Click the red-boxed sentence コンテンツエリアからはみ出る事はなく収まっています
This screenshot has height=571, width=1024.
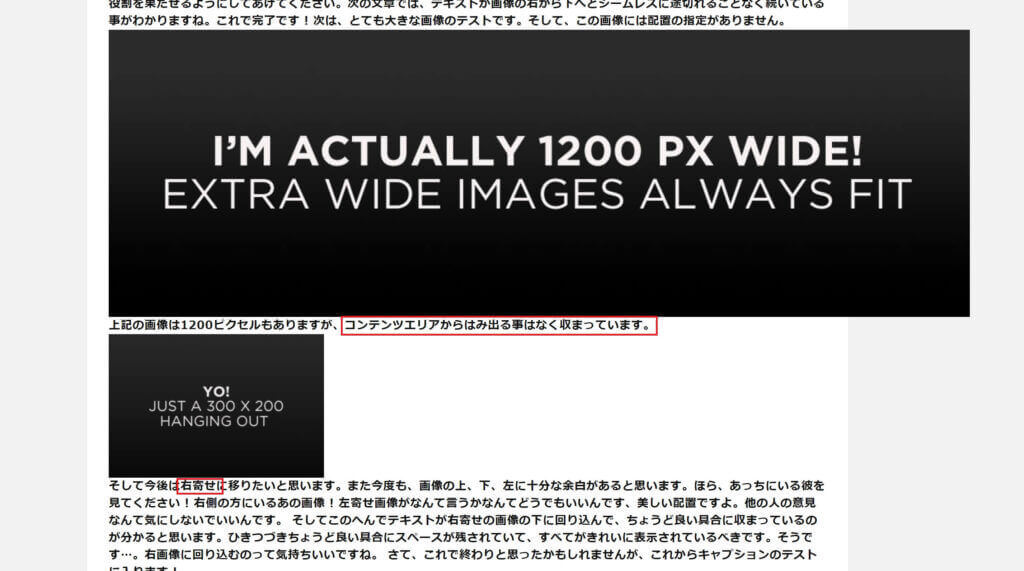(x=499, y=325)
